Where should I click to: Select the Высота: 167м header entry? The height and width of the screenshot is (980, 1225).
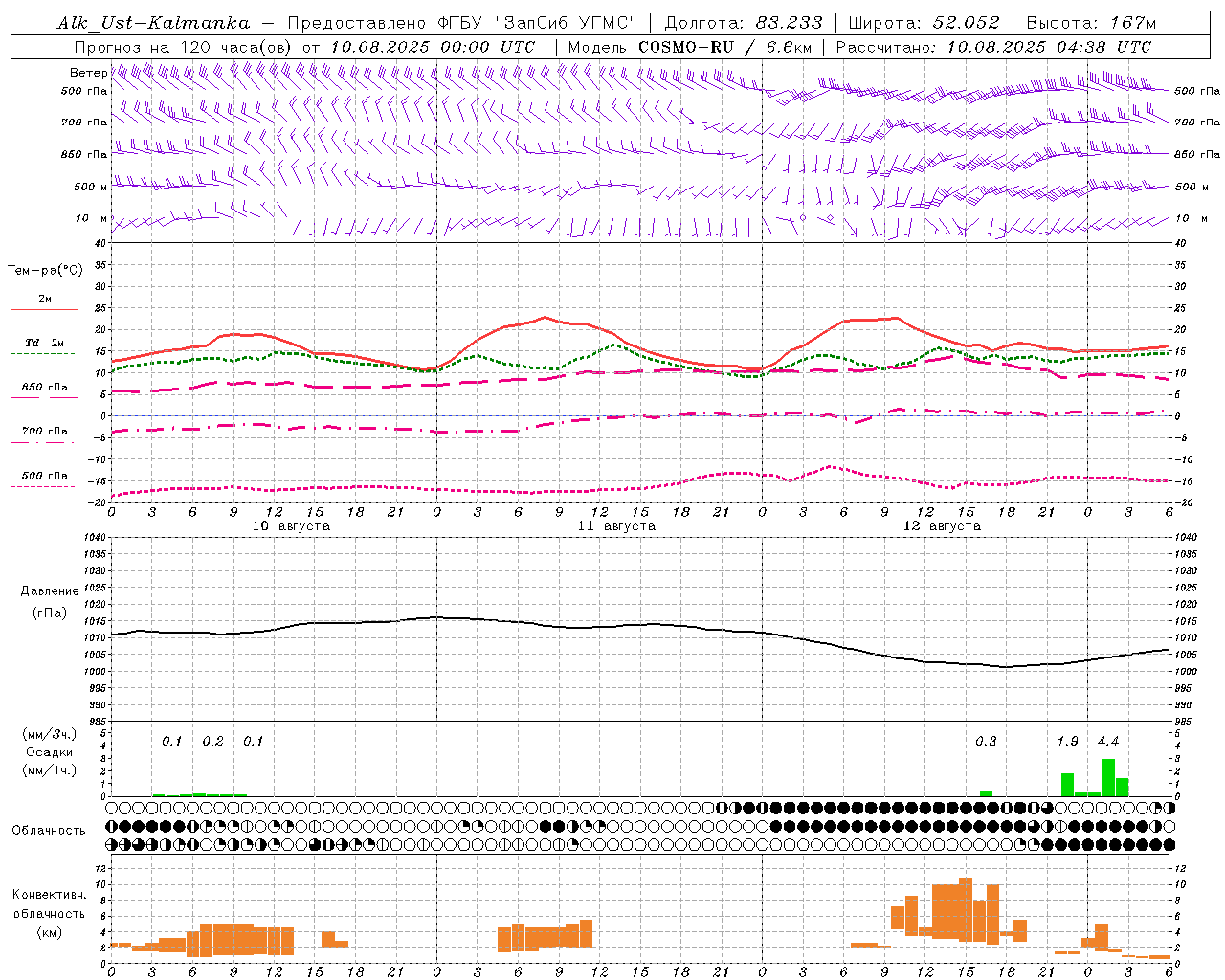coord(1091,23)
